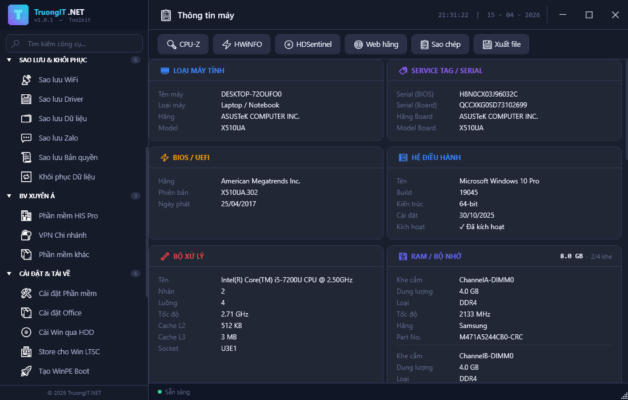Select Sao lưu Driver in sidebar
This screenshot has height=400, width=628.
60,99
